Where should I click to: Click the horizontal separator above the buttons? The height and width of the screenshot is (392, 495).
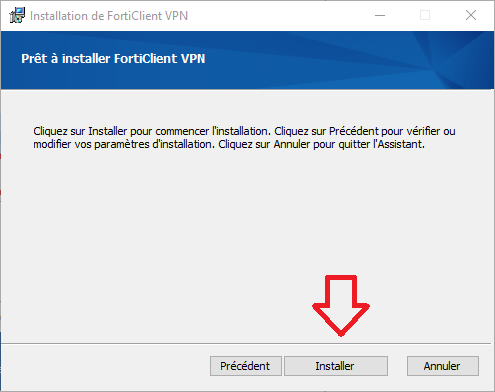(246, 343)
